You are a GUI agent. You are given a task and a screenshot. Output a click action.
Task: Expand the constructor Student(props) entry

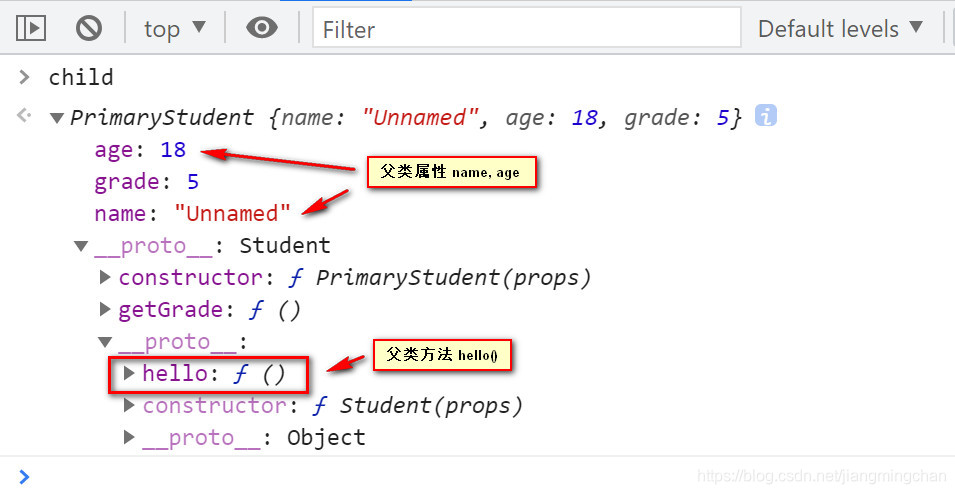click(129, 405)
